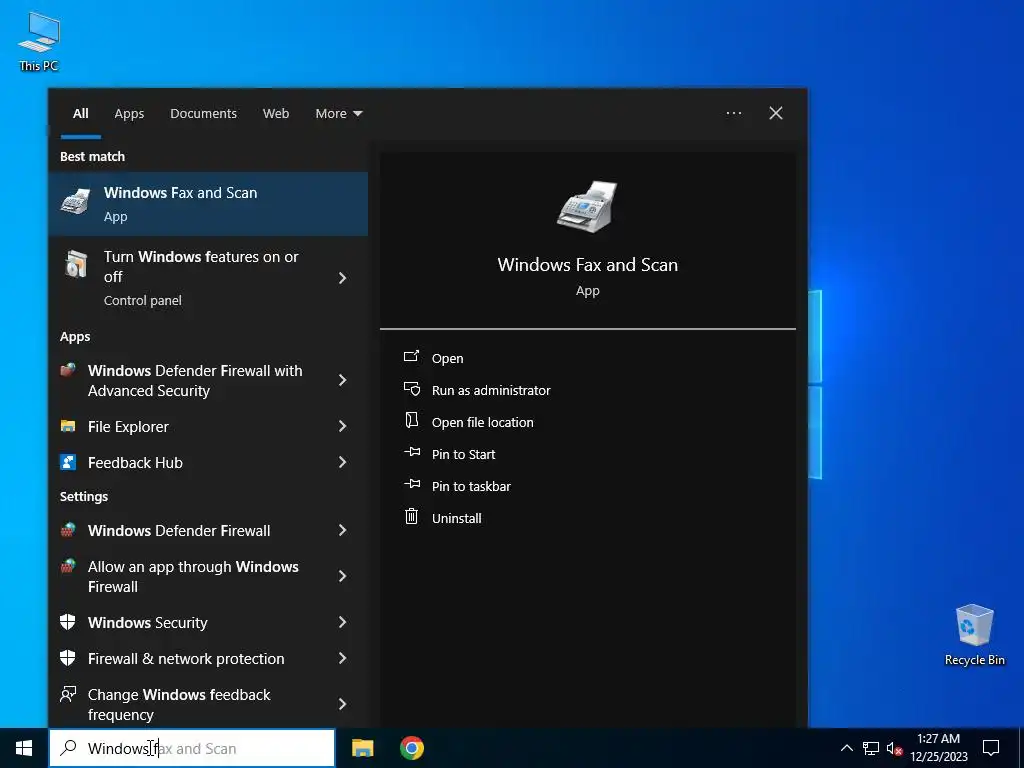Expand the File Explorer result arrow
Screen dimensions: 1024x768
342,426
